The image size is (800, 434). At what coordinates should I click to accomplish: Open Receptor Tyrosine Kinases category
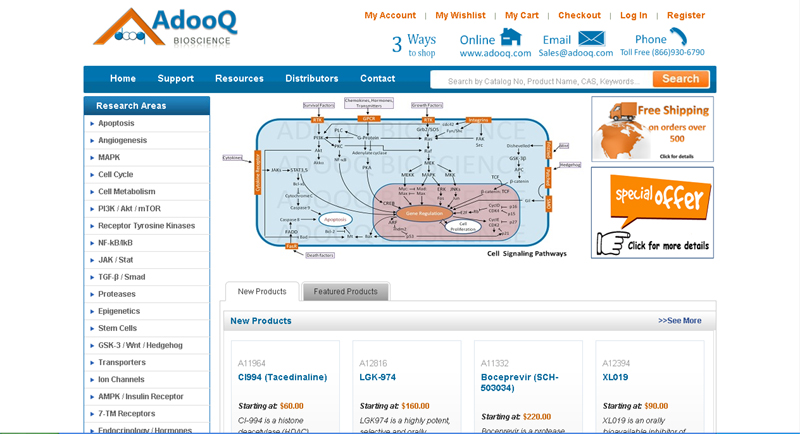(x=147, y=226)
